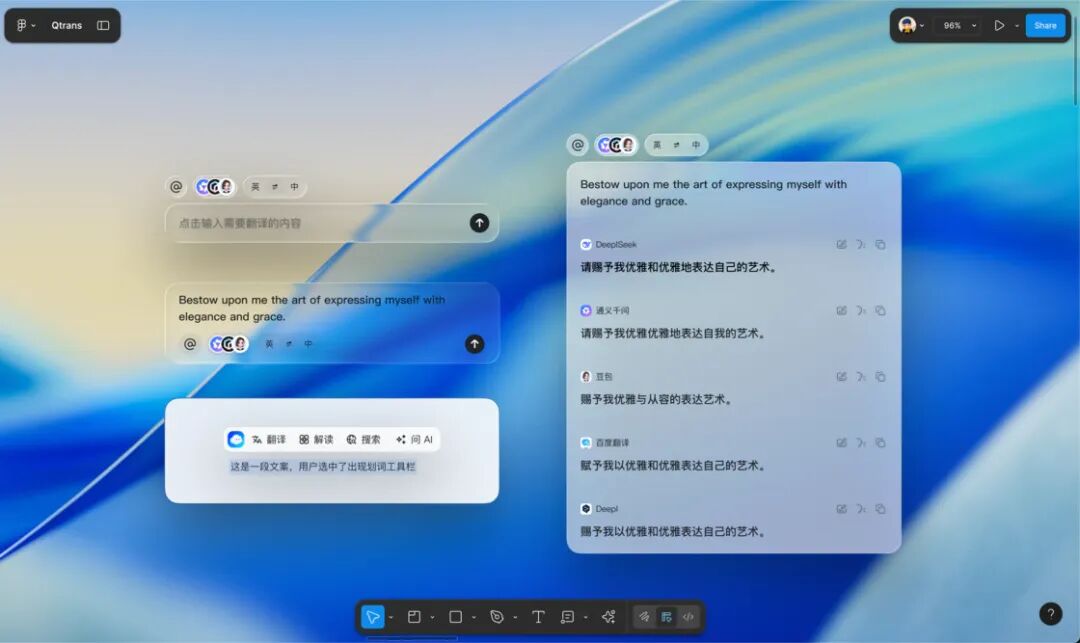The width and height of the screenshot is (1080, 643).
Task: Switch to Design mode in bottom toolbar
Action: click(x=666, y=617)
